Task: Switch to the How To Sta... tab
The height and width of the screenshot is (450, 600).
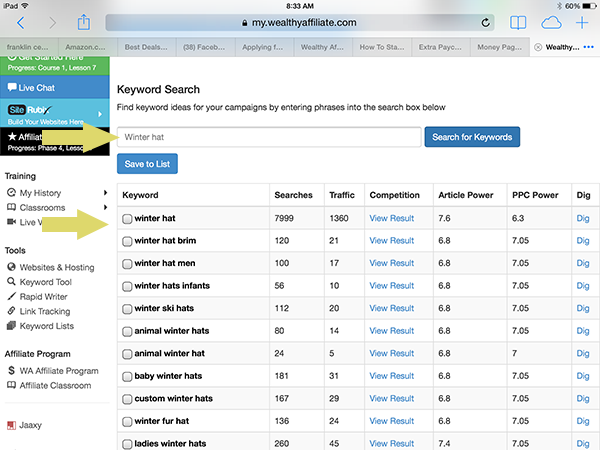Action: (x=382, y=47)
